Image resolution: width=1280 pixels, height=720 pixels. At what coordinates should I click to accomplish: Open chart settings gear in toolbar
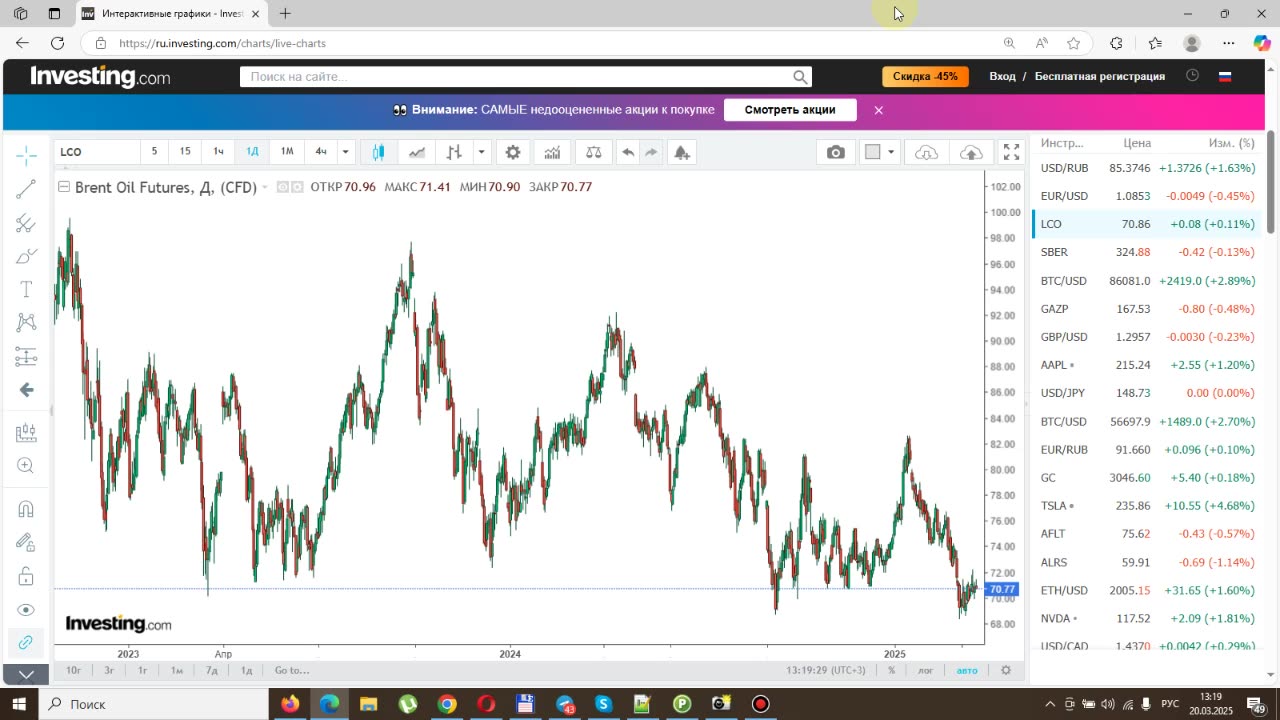[x=513, y=152]
